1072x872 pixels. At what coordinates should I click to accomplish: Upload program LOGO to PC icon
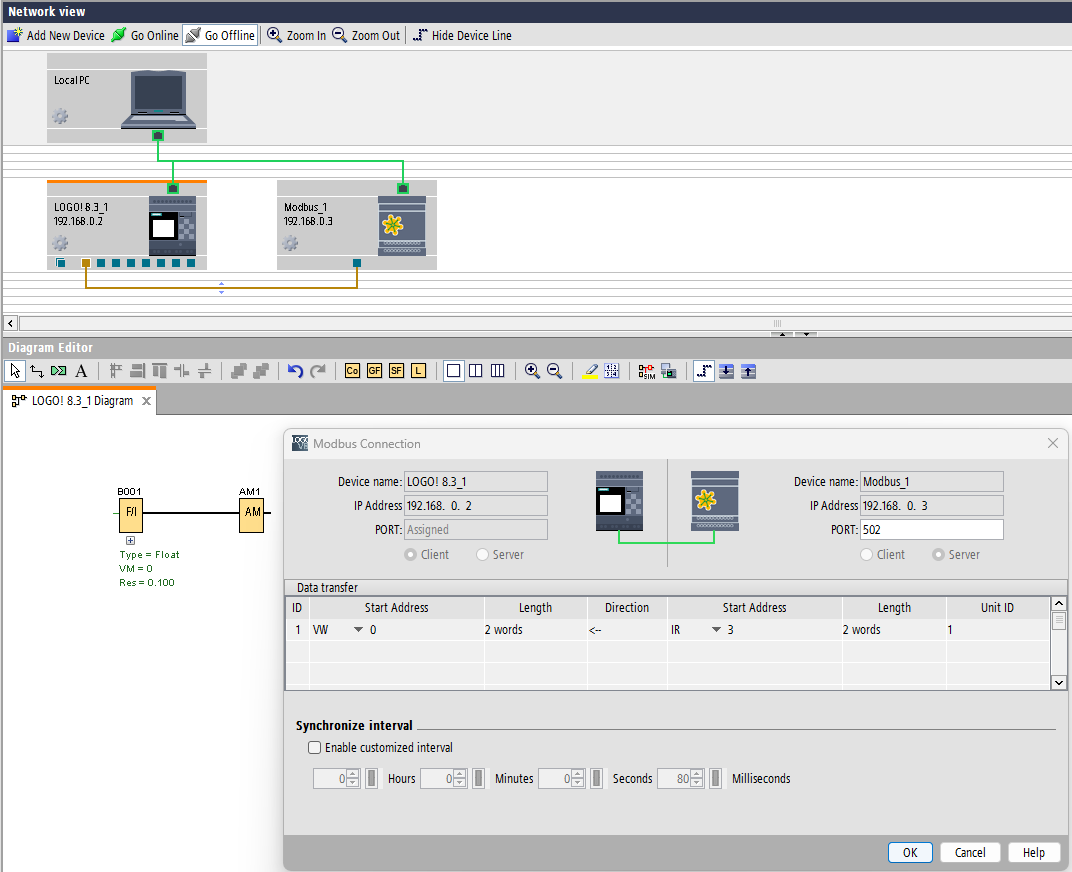point(749,371)
